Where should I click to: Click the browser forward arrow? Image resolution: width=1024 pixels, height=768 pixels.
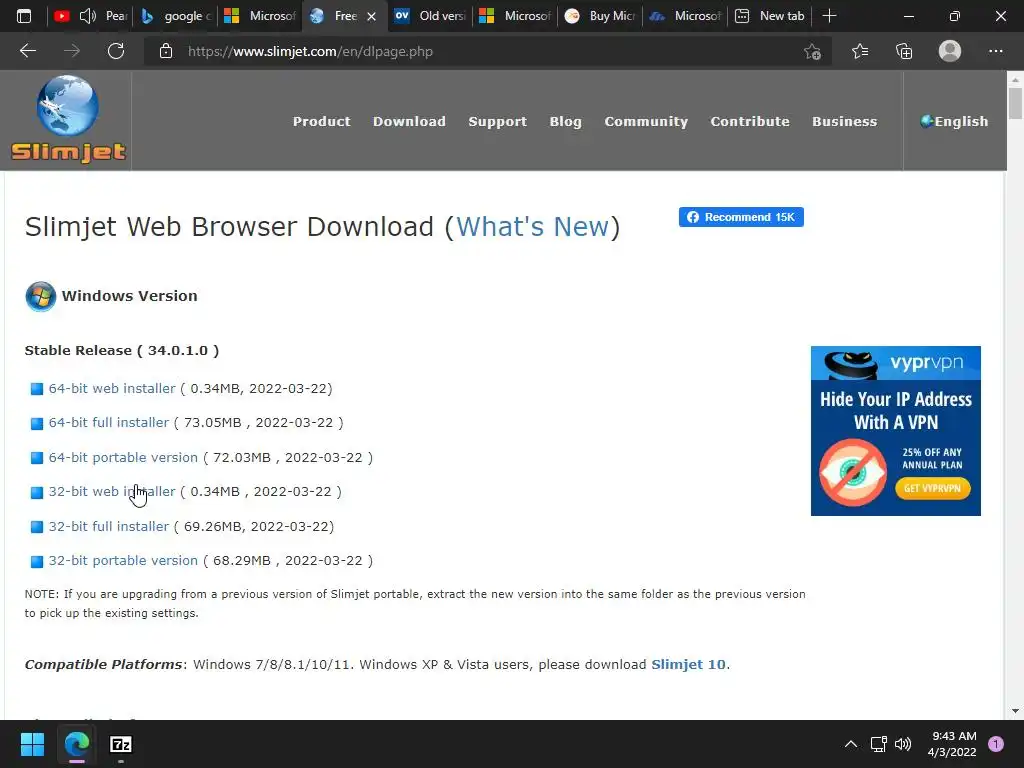pos(72,51)
